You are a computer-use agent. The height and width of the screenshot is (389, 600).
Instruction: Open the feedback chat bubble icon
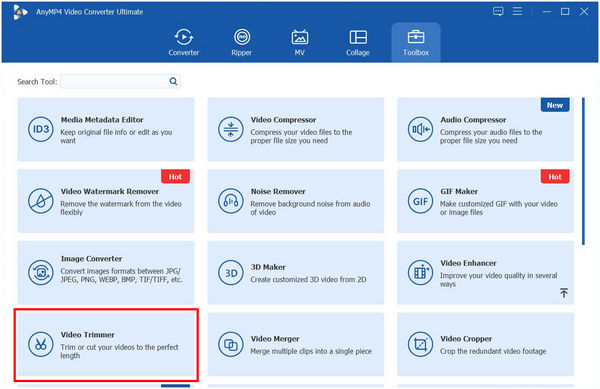[498, 11]
